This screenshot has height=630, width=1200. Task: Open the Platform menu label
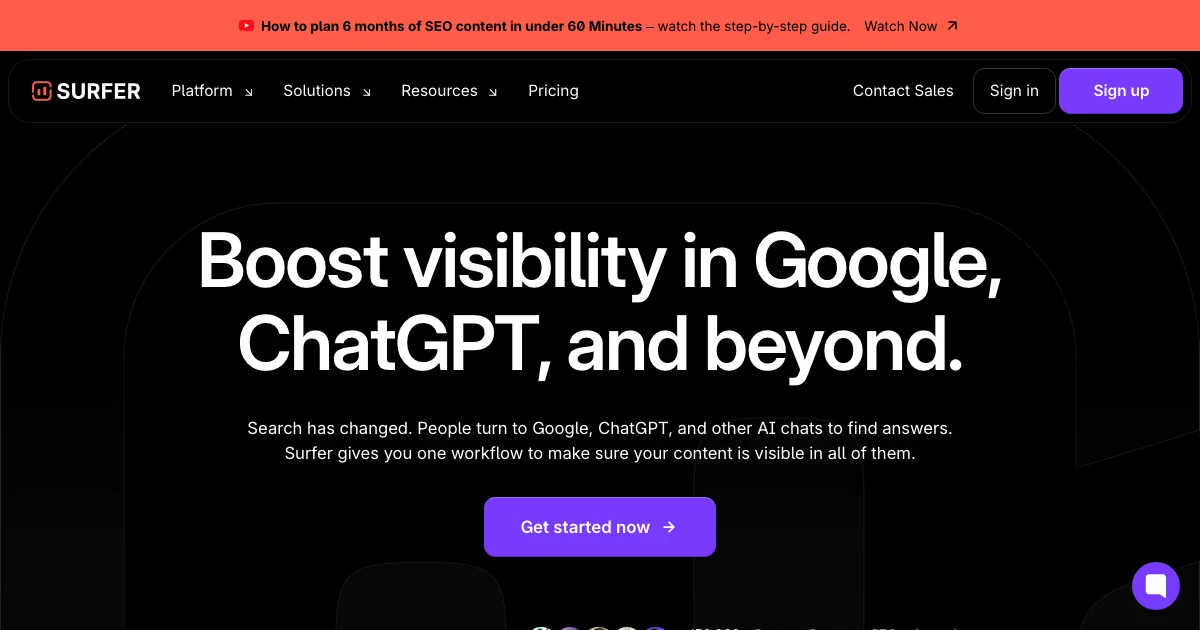pos(202,91)
